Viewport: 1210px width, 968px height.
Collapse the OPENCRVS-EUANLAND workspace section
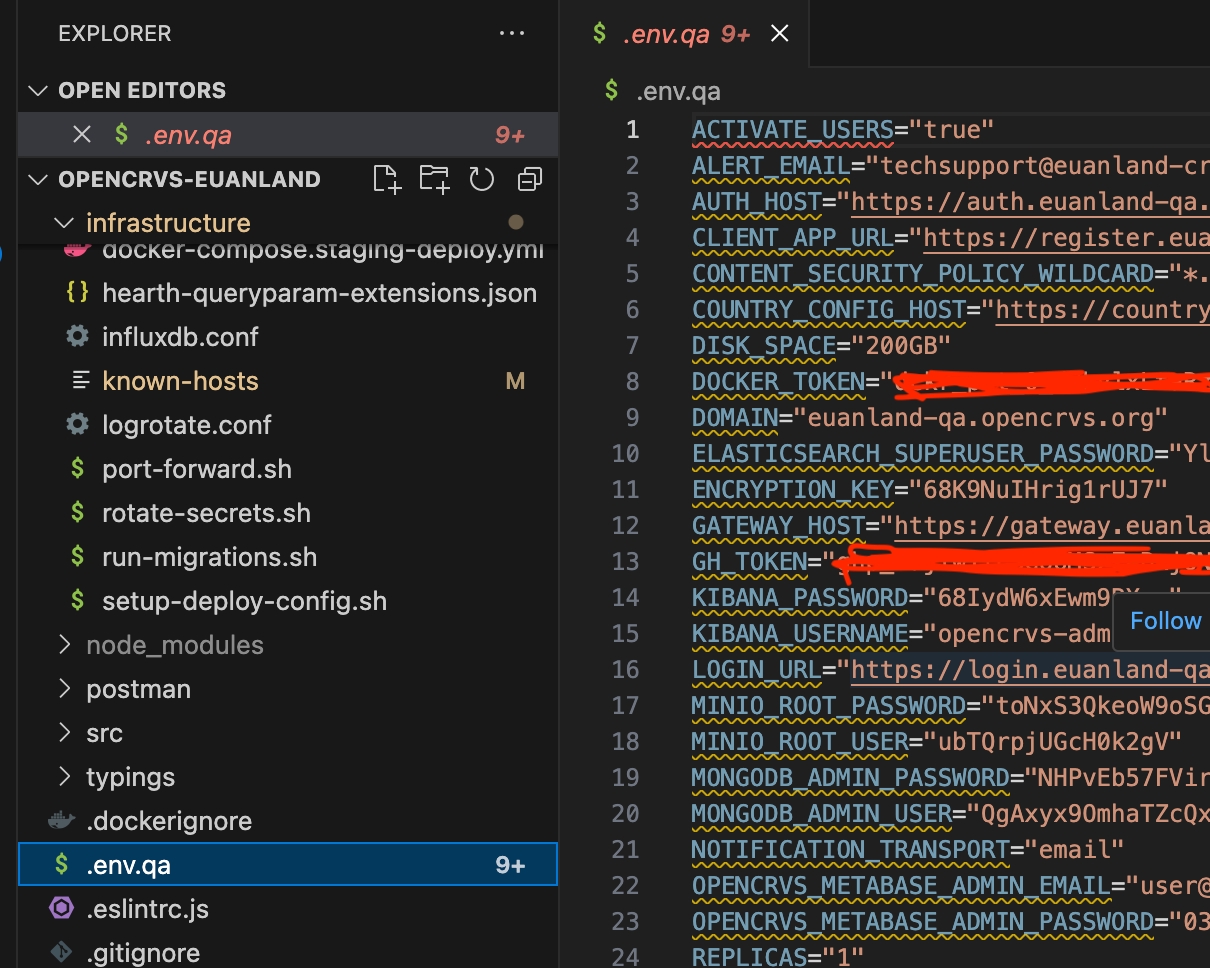click(x=39, y=180)
